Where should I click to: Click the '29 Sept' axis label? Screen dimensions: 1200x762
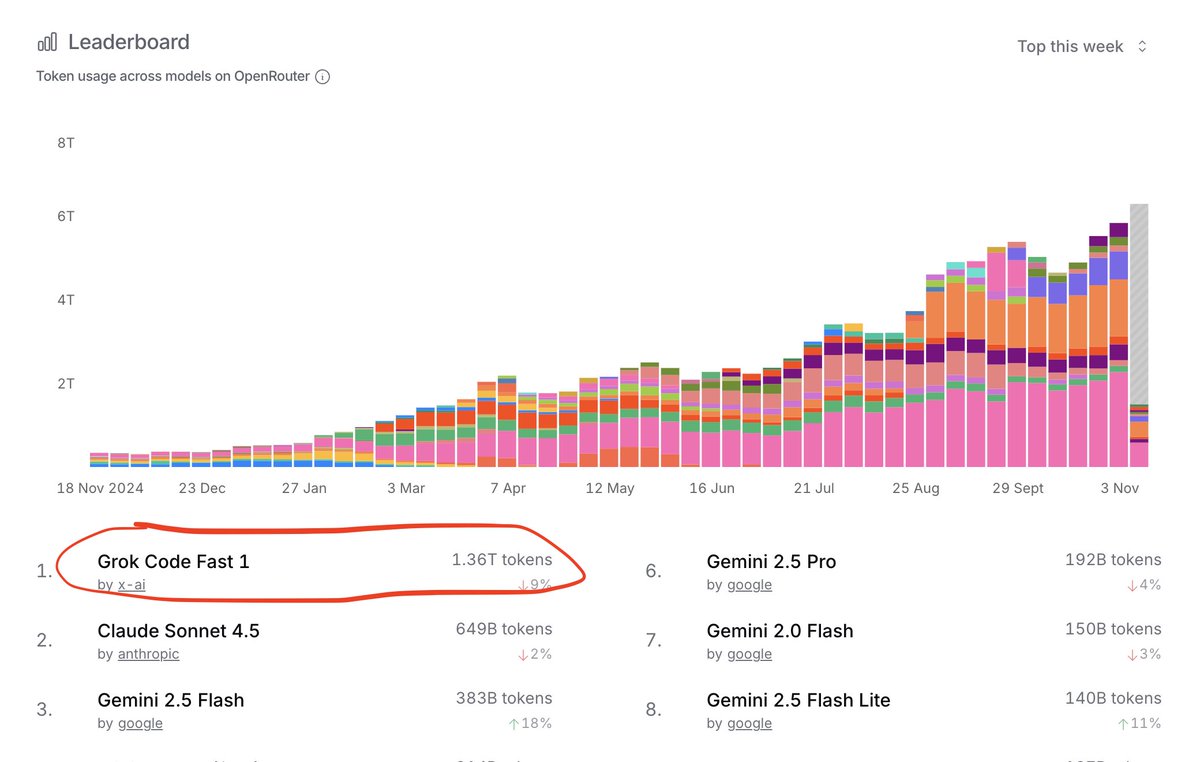1018,488
